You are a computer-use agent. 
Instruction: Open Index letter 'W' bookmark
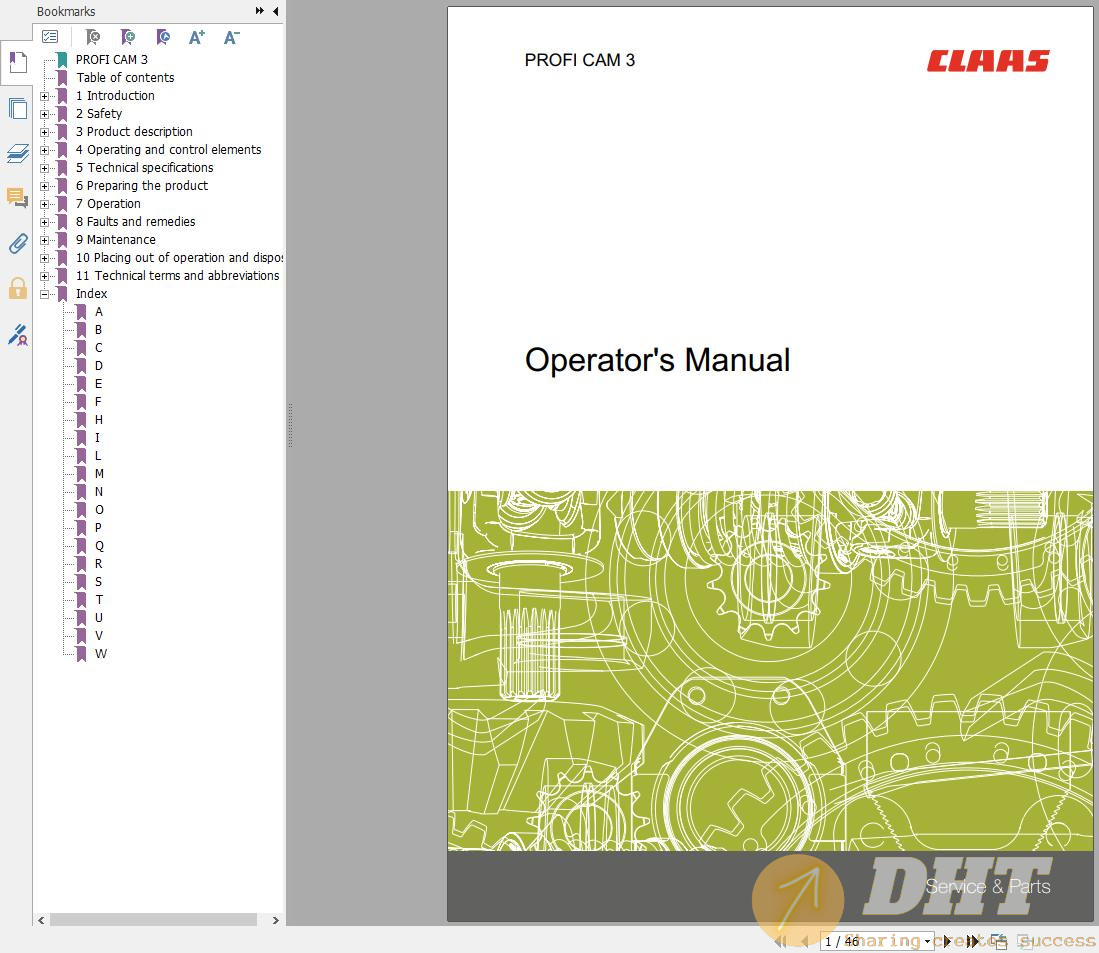(101, 654)
